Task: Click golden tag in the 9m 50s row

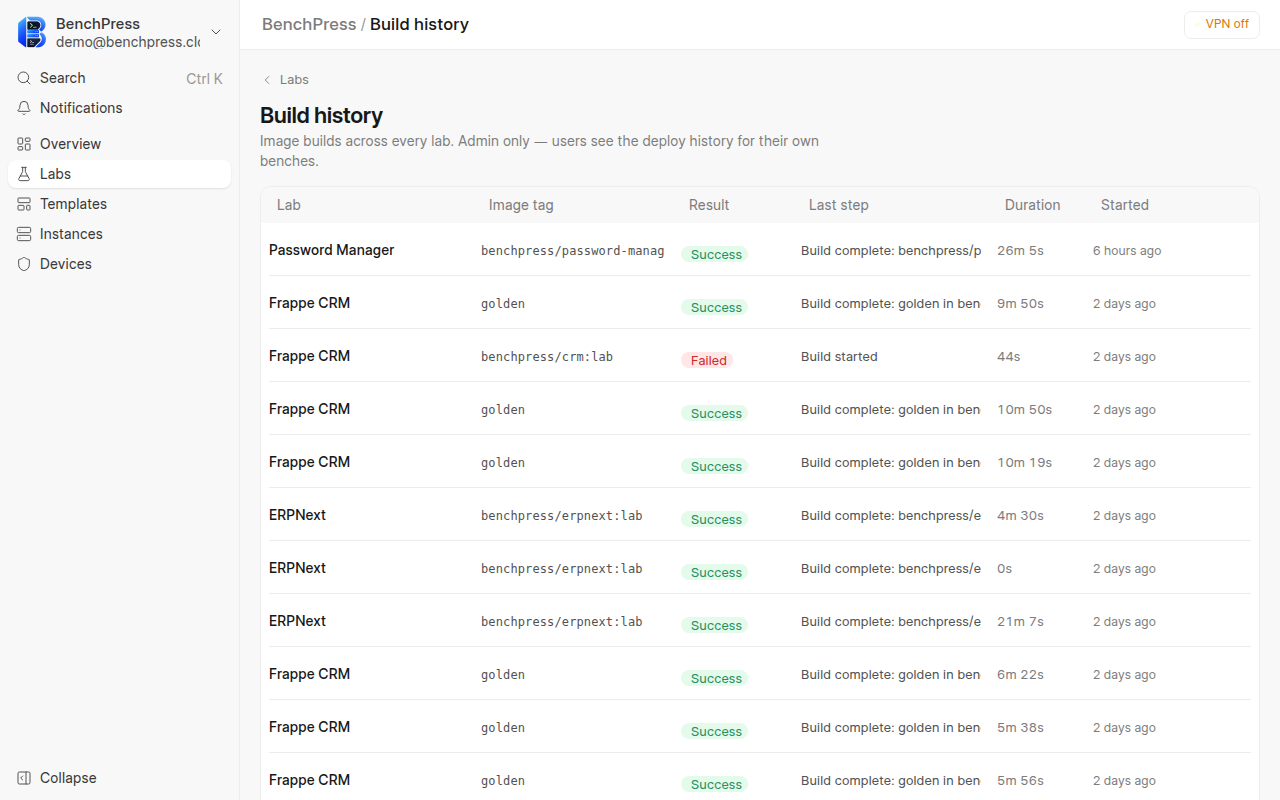Action: click(503, 304)
